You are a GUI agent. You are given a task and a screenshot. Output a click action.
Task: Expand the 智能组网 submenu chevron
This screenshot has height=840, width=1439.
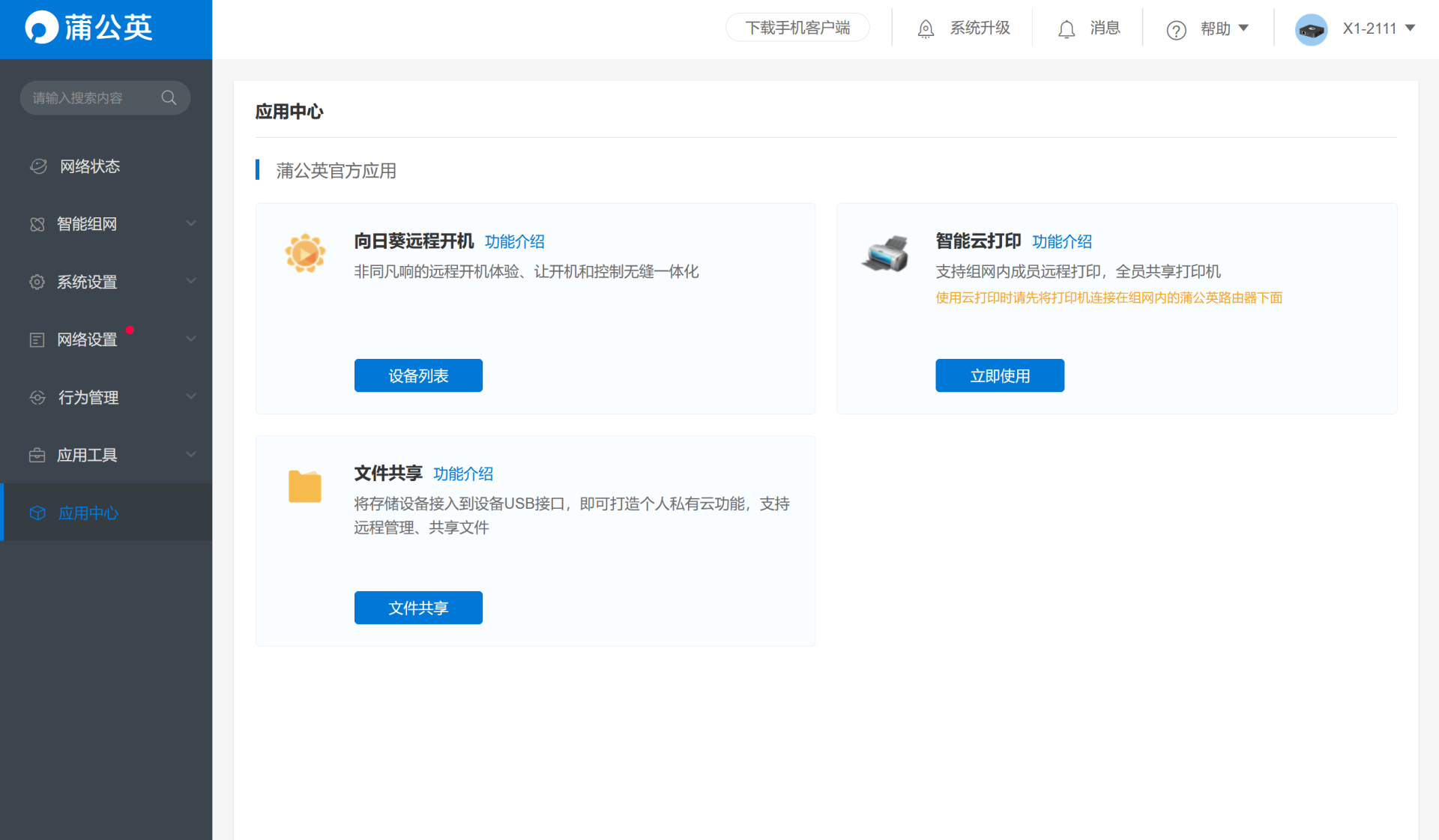(x=191, y=223)
